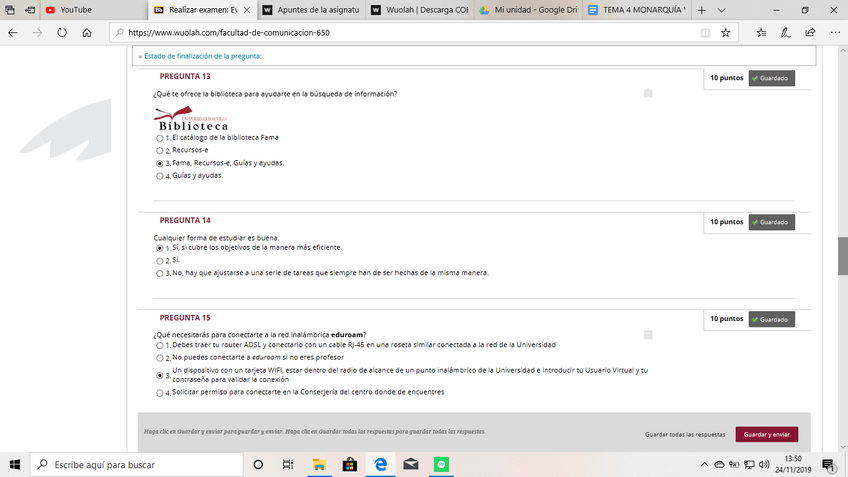Open volume control in system tray
This screenshot has height=477, width=848.
point(764,465)
